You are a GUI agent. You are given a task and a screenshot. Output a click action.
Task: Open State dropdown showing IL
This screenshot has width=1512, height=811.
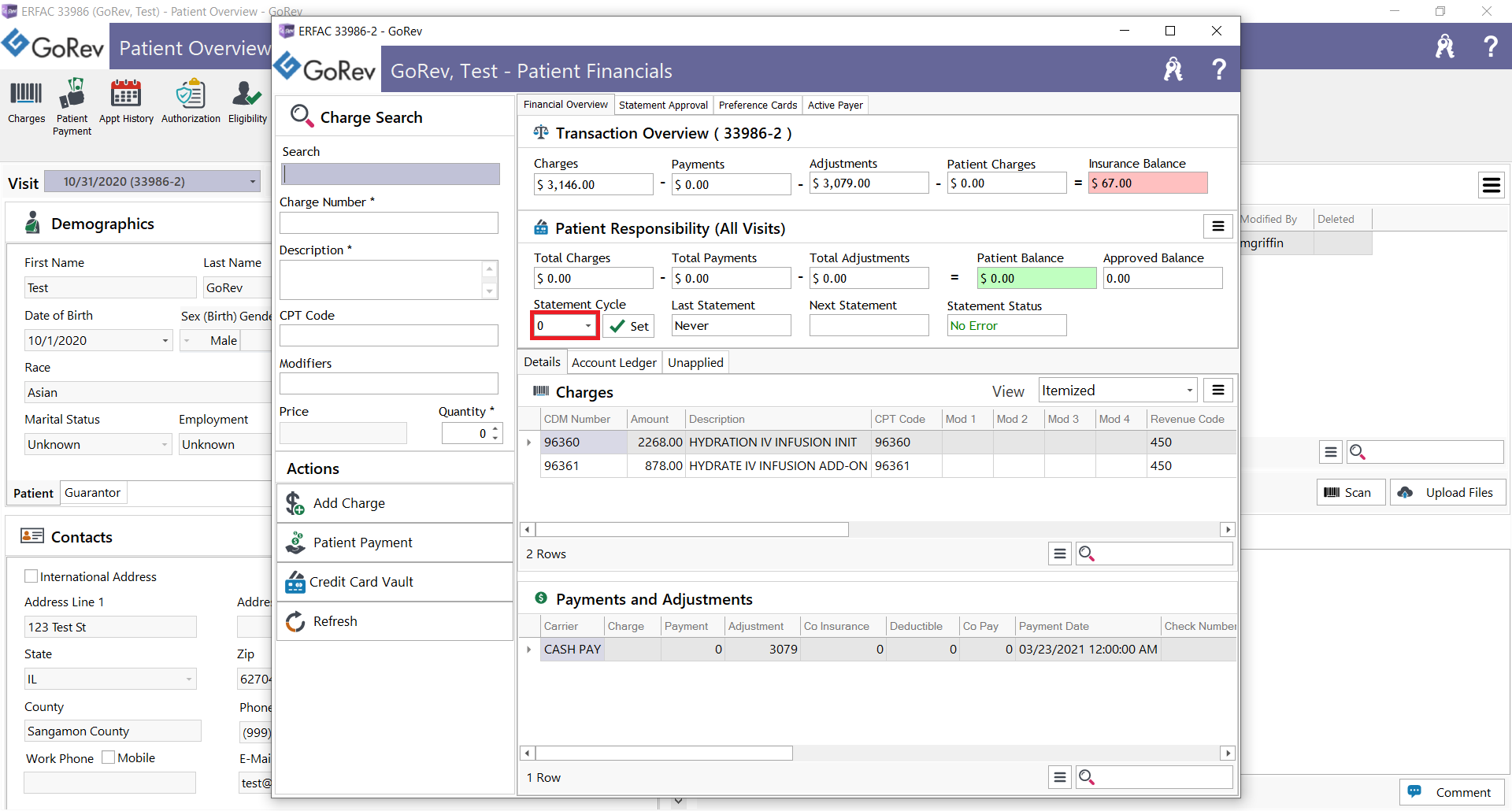click(x=190, y=680)
